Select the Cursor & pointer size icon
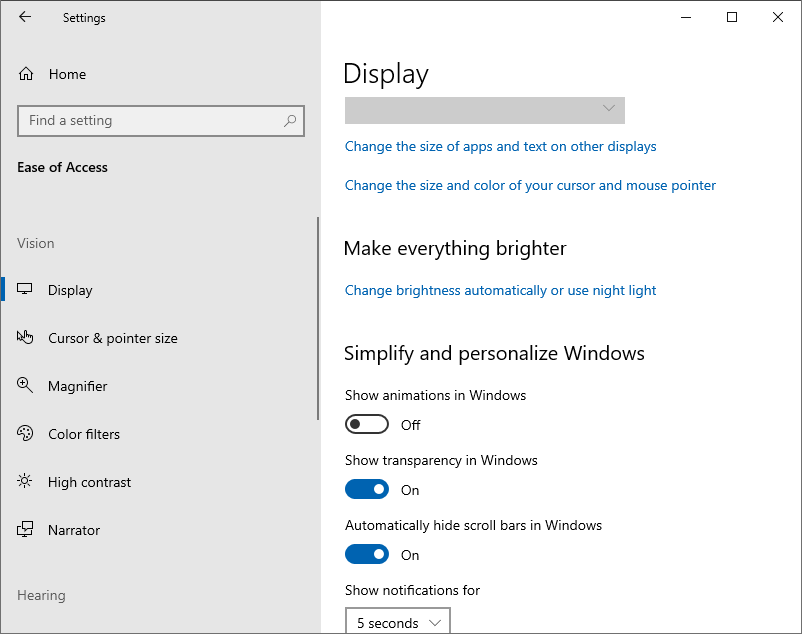This screenshot has height=634, width=802. (x=25, y=337)
